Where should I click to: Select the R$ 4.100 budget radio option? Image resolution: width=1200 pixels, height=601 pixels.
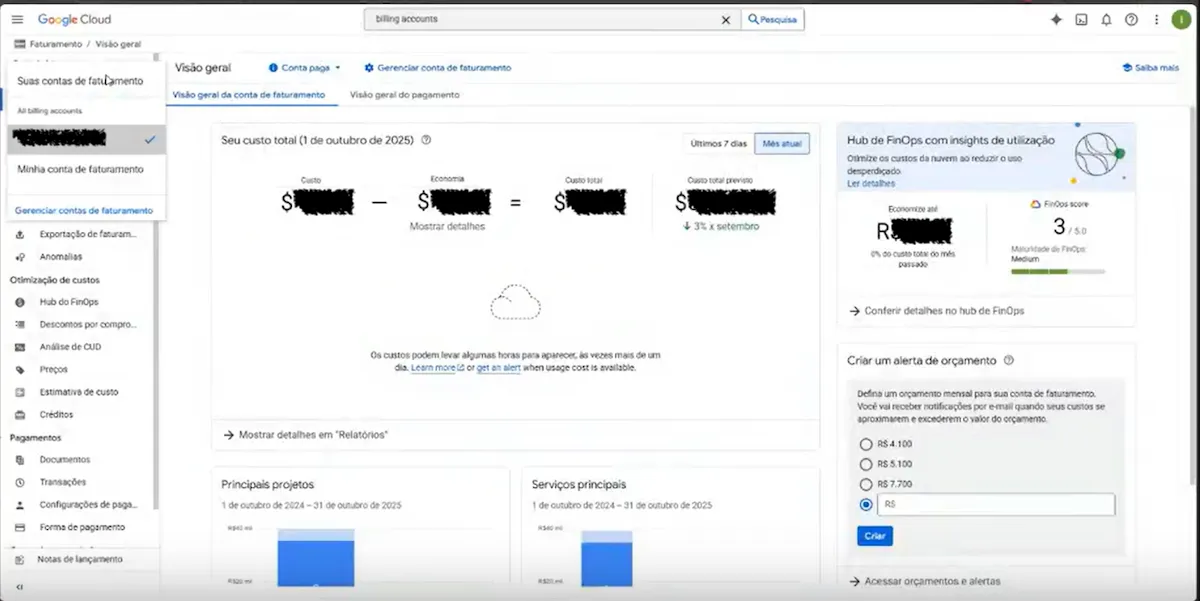(x=866, y=444)
